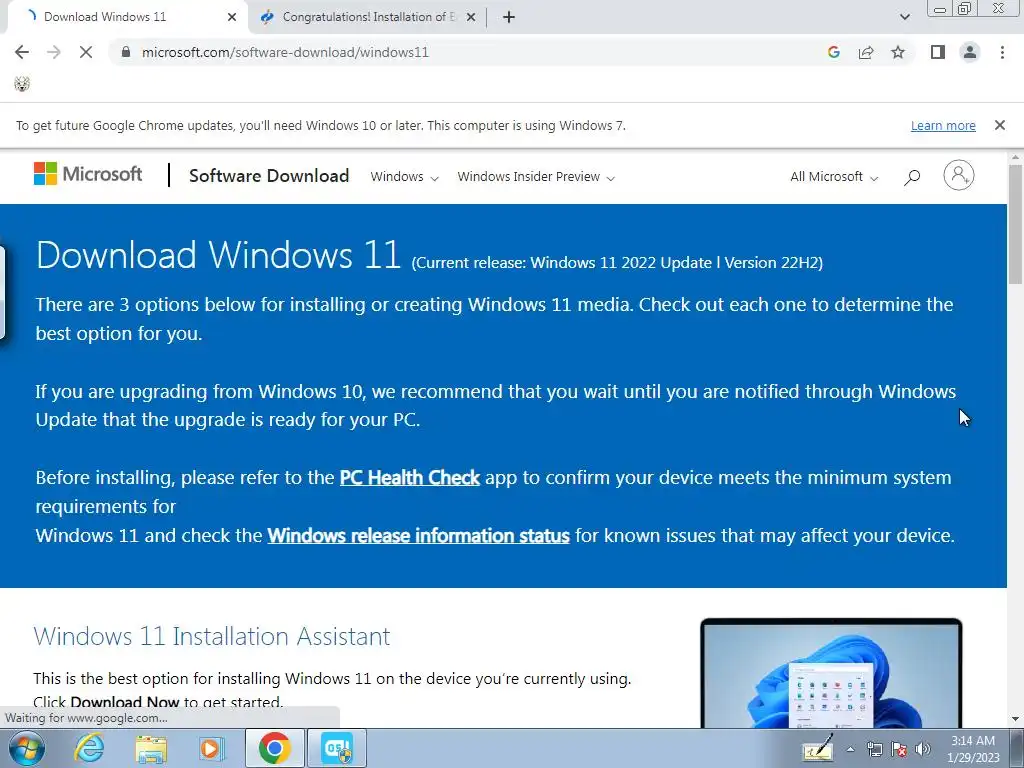Click Learn more about Chrome updates
The width and height of the screenshot is (1024, 768).
click(943, 125)
